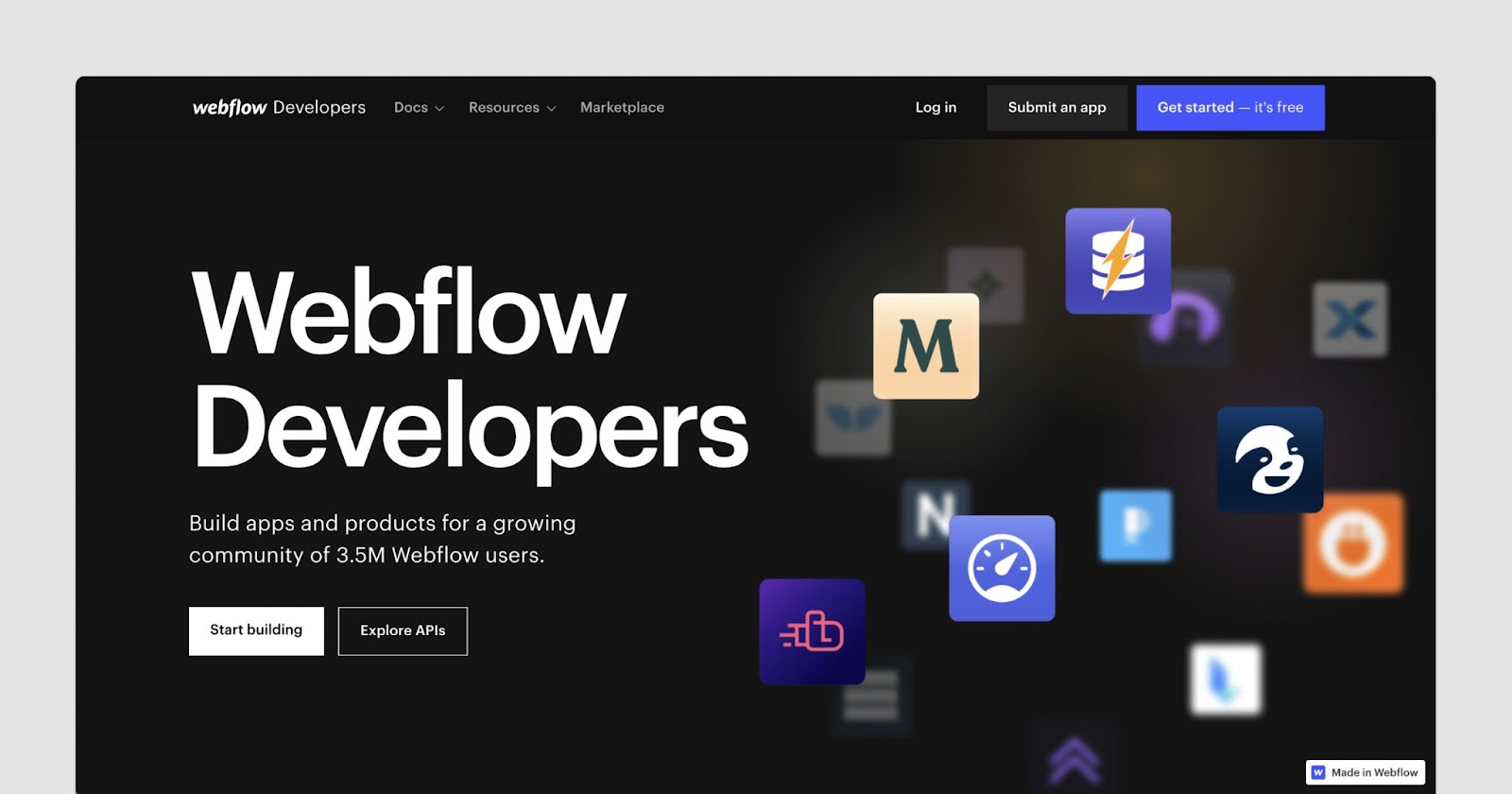Click the Log in link

click(x=936, y=108)
